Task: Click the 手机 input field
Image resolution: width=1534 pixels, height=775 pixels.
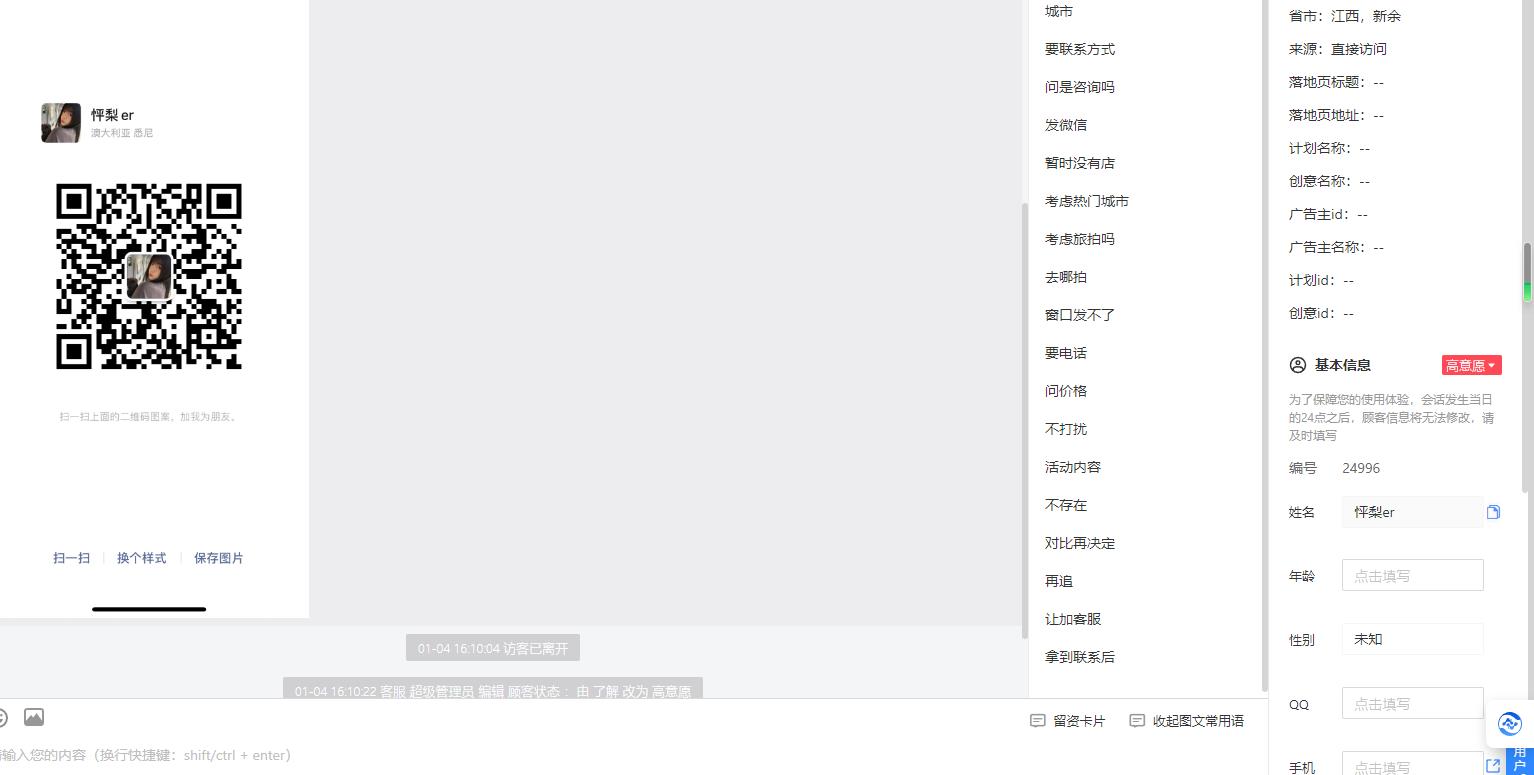Action: (1412, 764)
